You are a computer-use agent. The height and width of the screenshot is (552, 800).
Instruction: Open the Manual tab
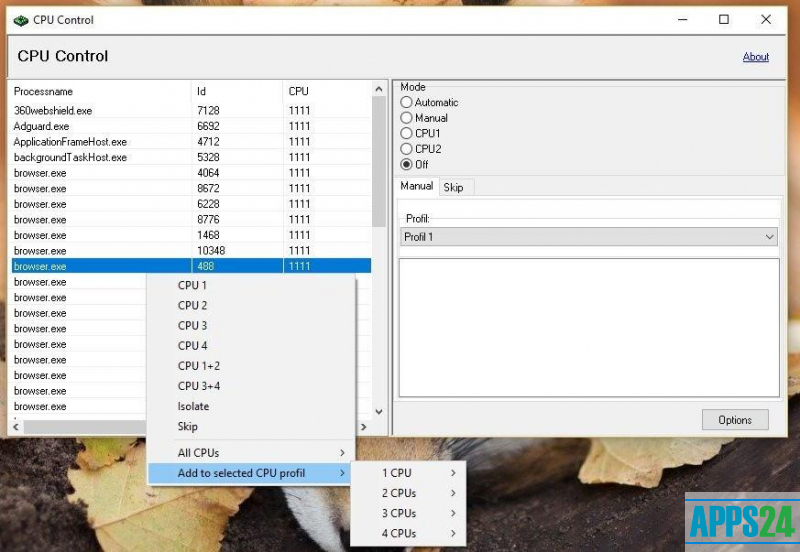point(416,186)
